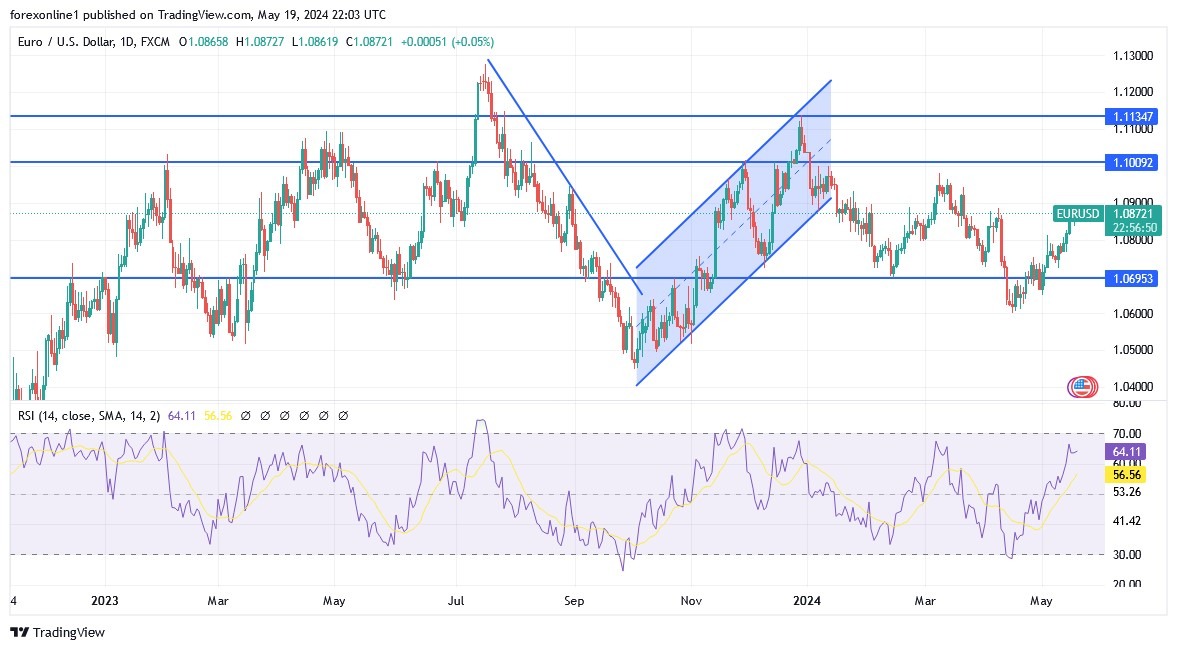Click the TradingView logo at bottom left

point(55,632)
